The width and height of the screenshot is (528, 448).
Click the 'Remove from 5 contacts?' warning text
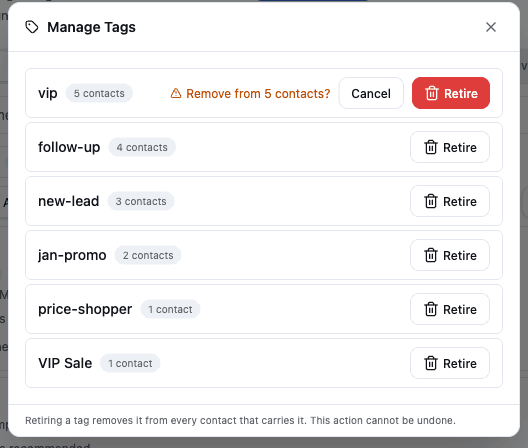258,94
